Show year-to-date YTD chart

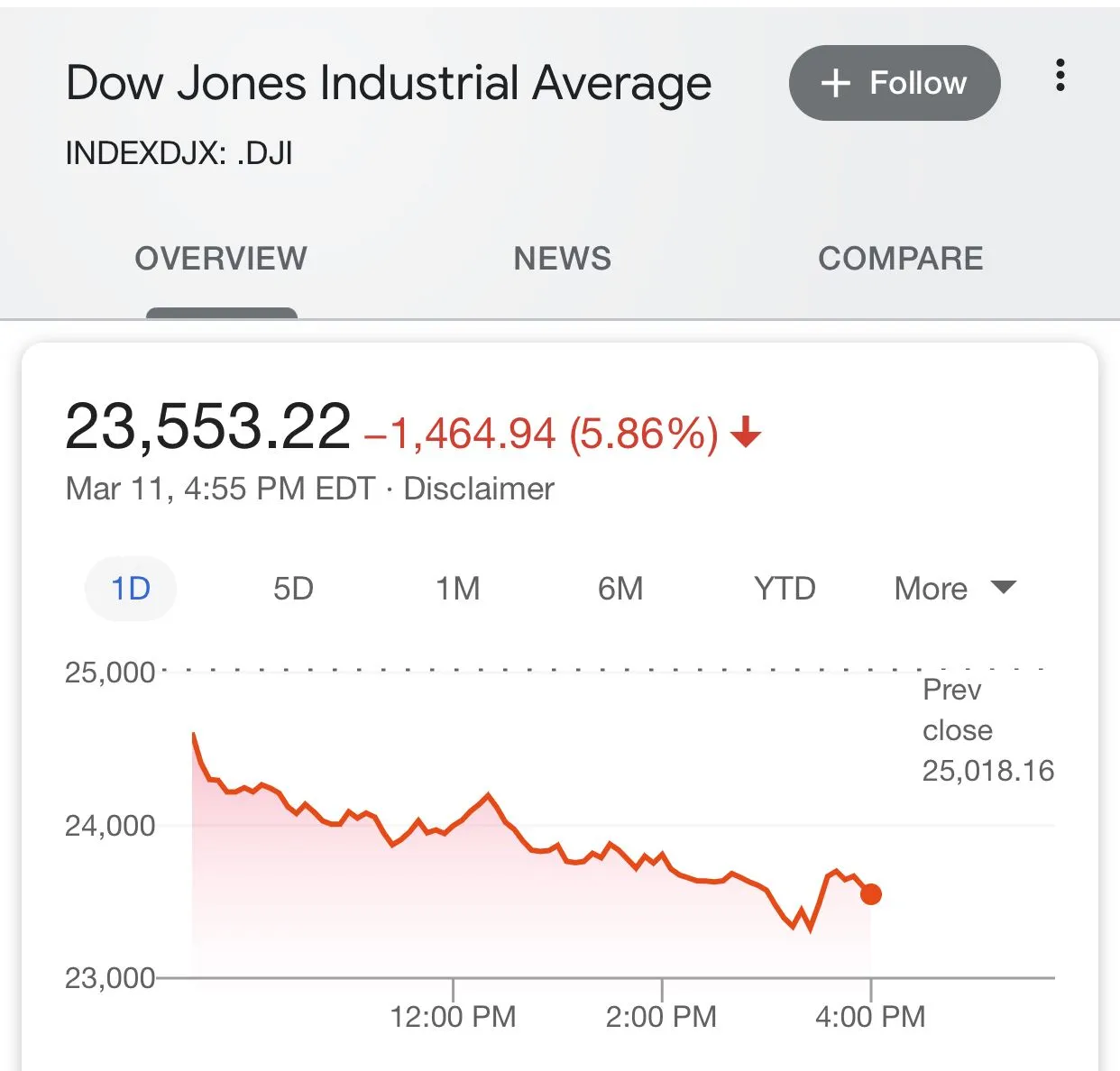785,589
